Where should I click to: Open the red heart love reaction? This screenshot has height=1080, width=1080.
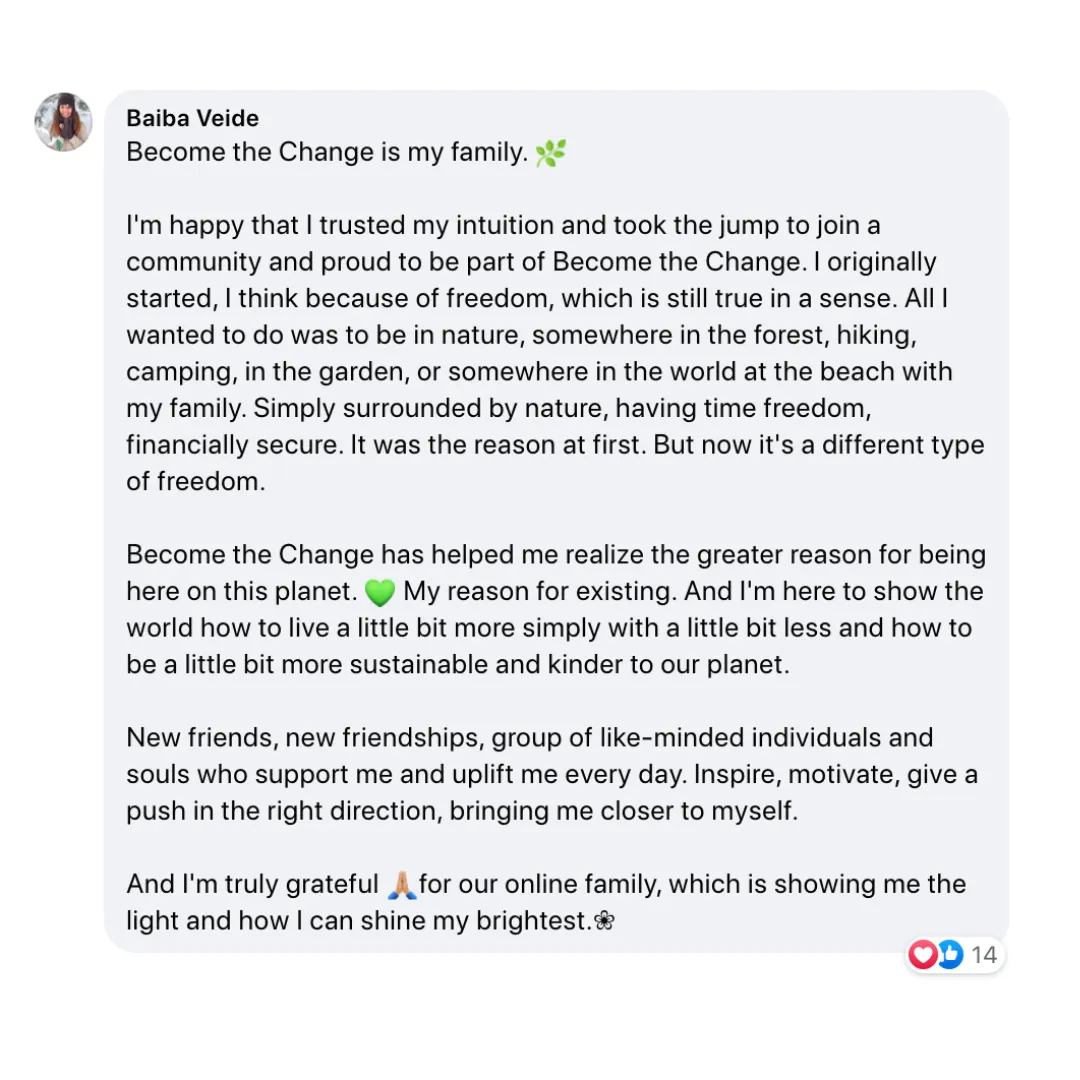click(x=923, y=955)
